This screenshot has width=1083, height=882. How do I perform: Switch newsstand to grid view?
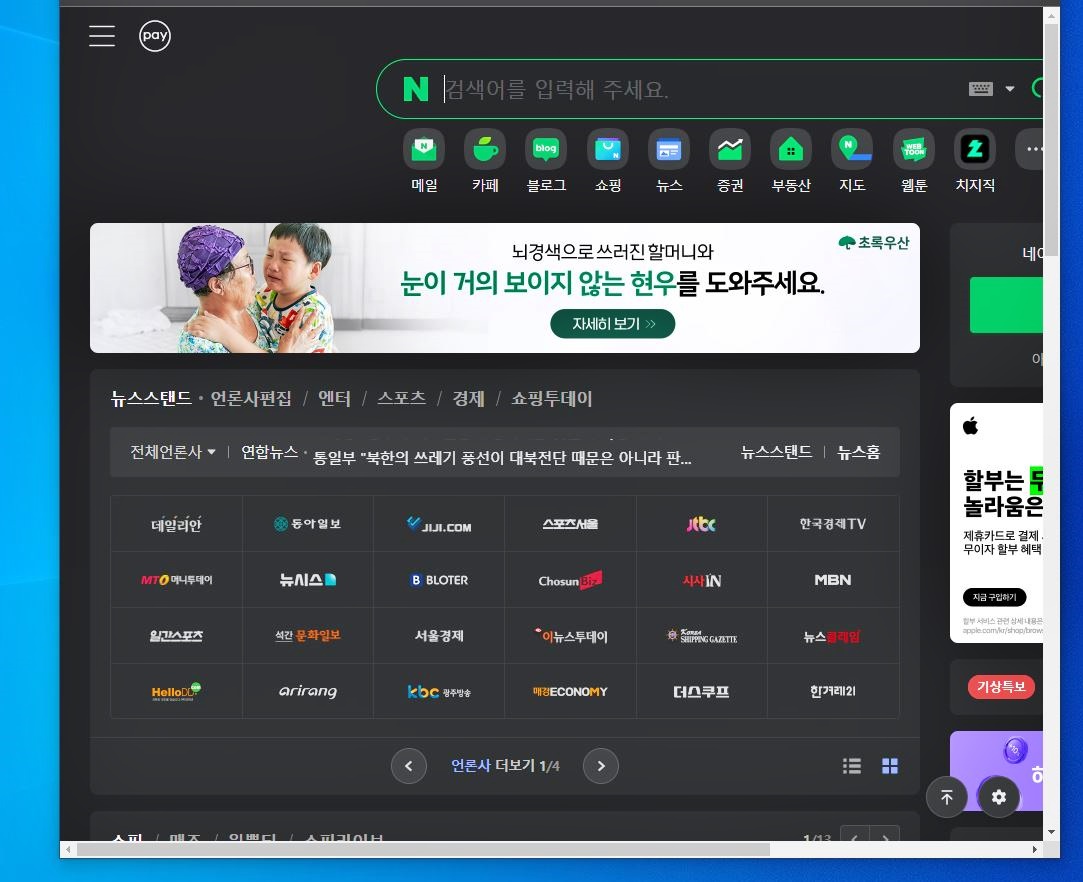(890, 766)
